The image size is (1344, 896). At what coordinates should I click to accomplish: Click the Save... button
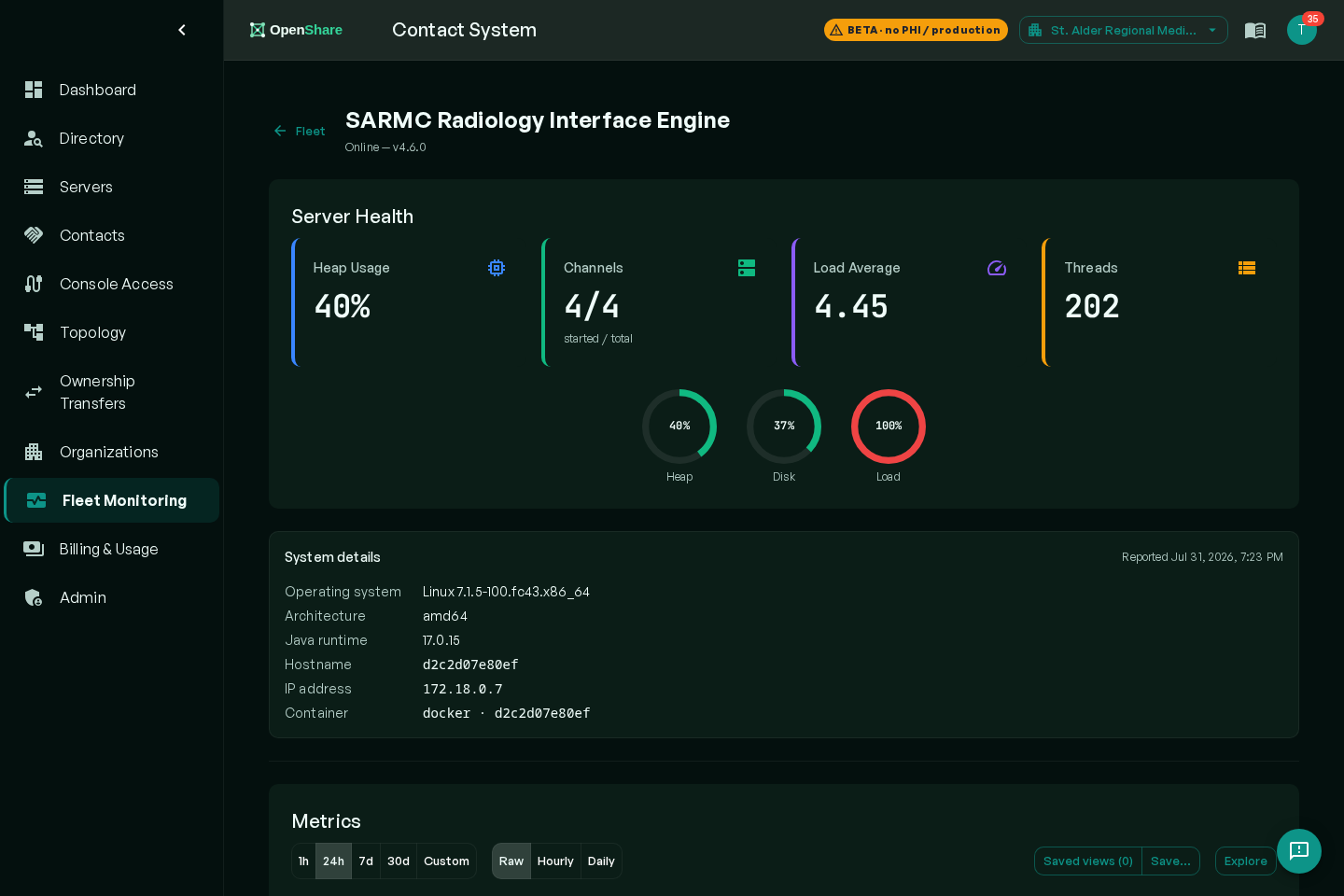pos(1170,861)
